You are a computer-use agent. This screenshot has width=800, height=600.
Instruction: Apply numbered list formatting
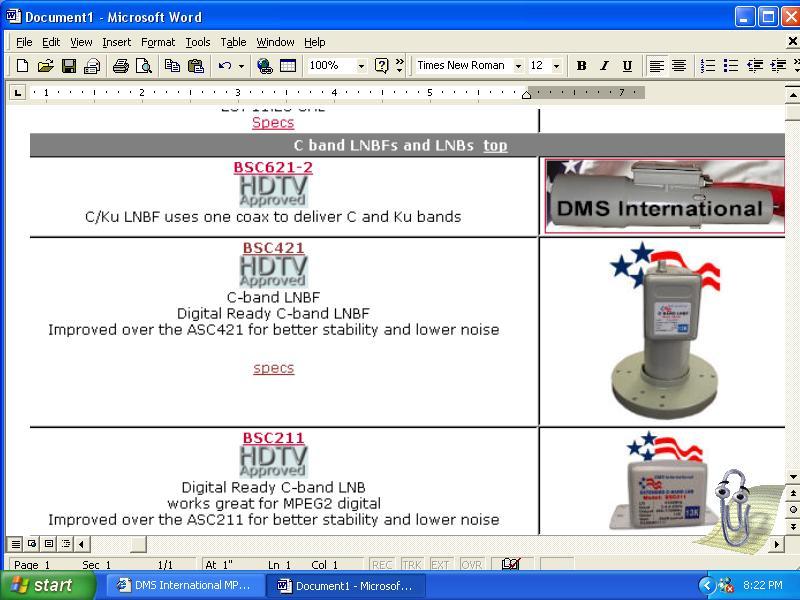pyautogui.click(x=708, y=66)
